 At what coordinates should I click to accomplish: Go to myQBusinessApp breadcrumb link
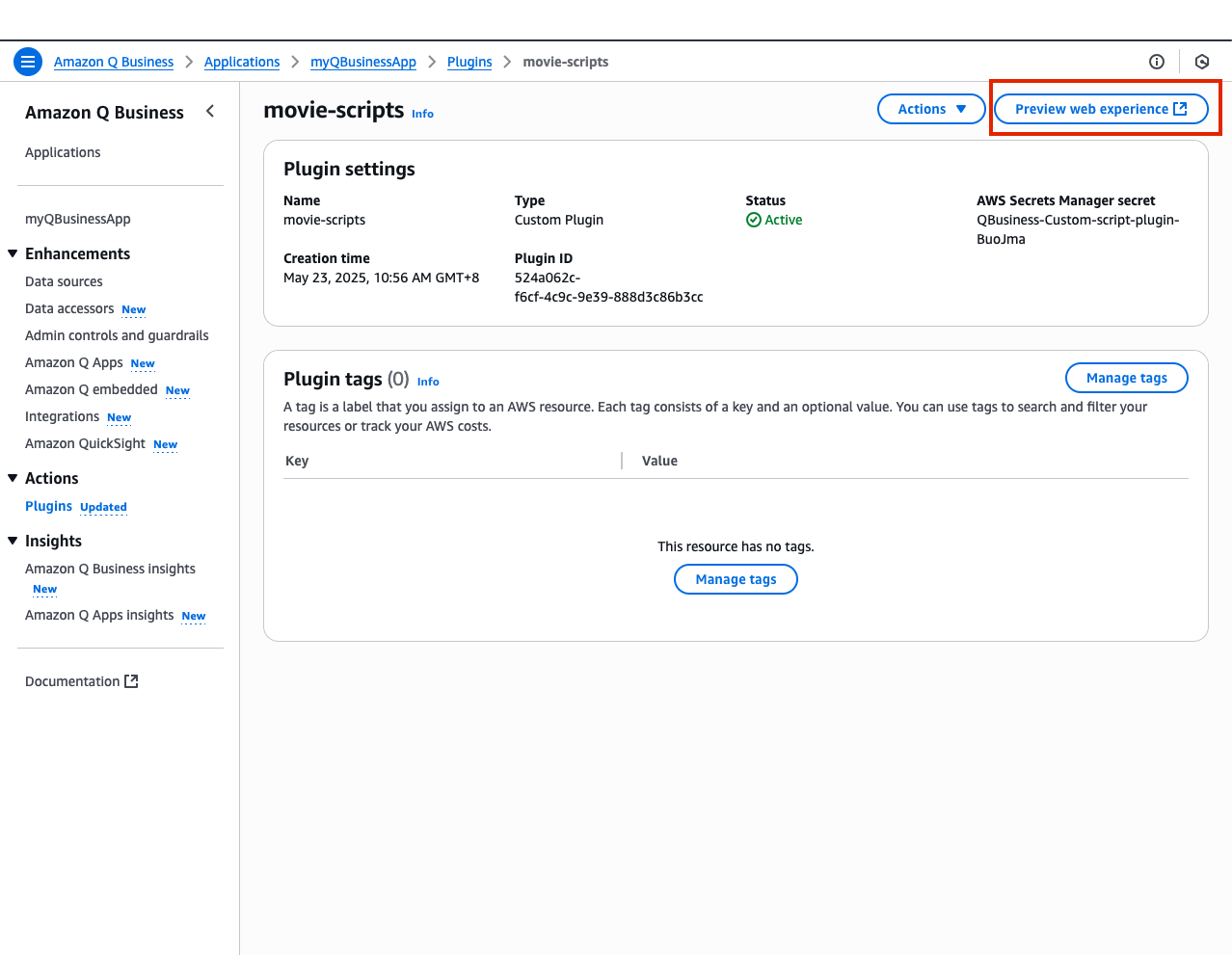click(363, 62)
